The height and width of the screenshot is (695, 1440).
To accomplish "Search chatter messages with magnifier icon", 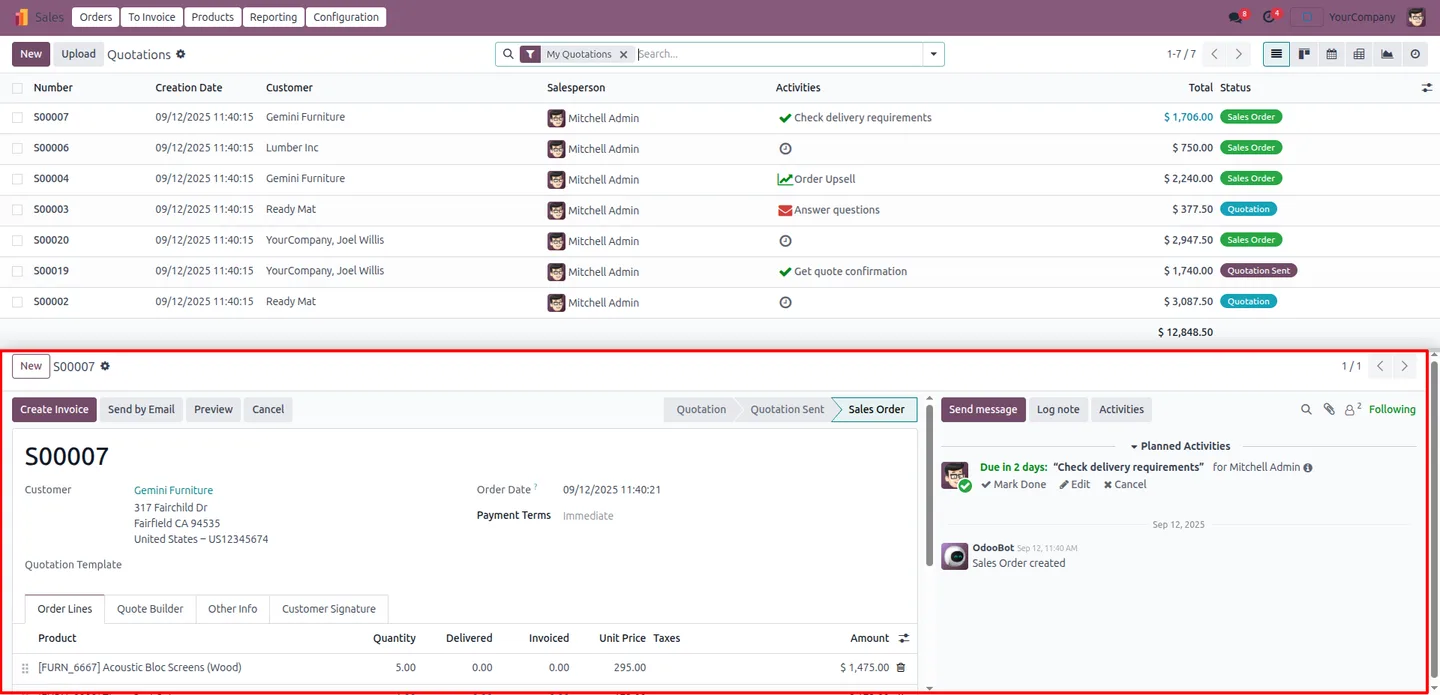I will 1306,409.
